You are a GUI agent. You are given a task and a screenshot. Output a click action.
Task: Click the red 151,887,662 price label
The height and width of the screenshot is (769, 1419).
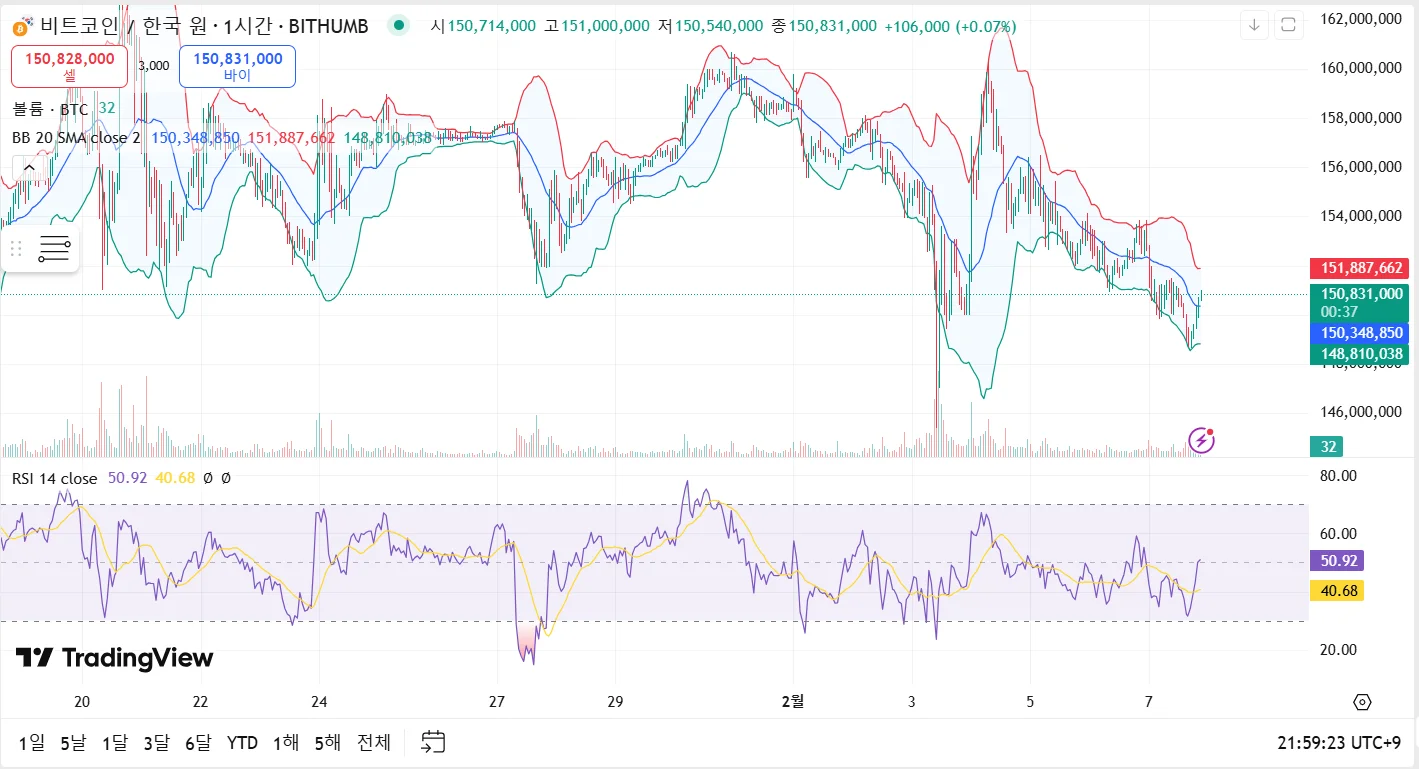pos(1359,268)
